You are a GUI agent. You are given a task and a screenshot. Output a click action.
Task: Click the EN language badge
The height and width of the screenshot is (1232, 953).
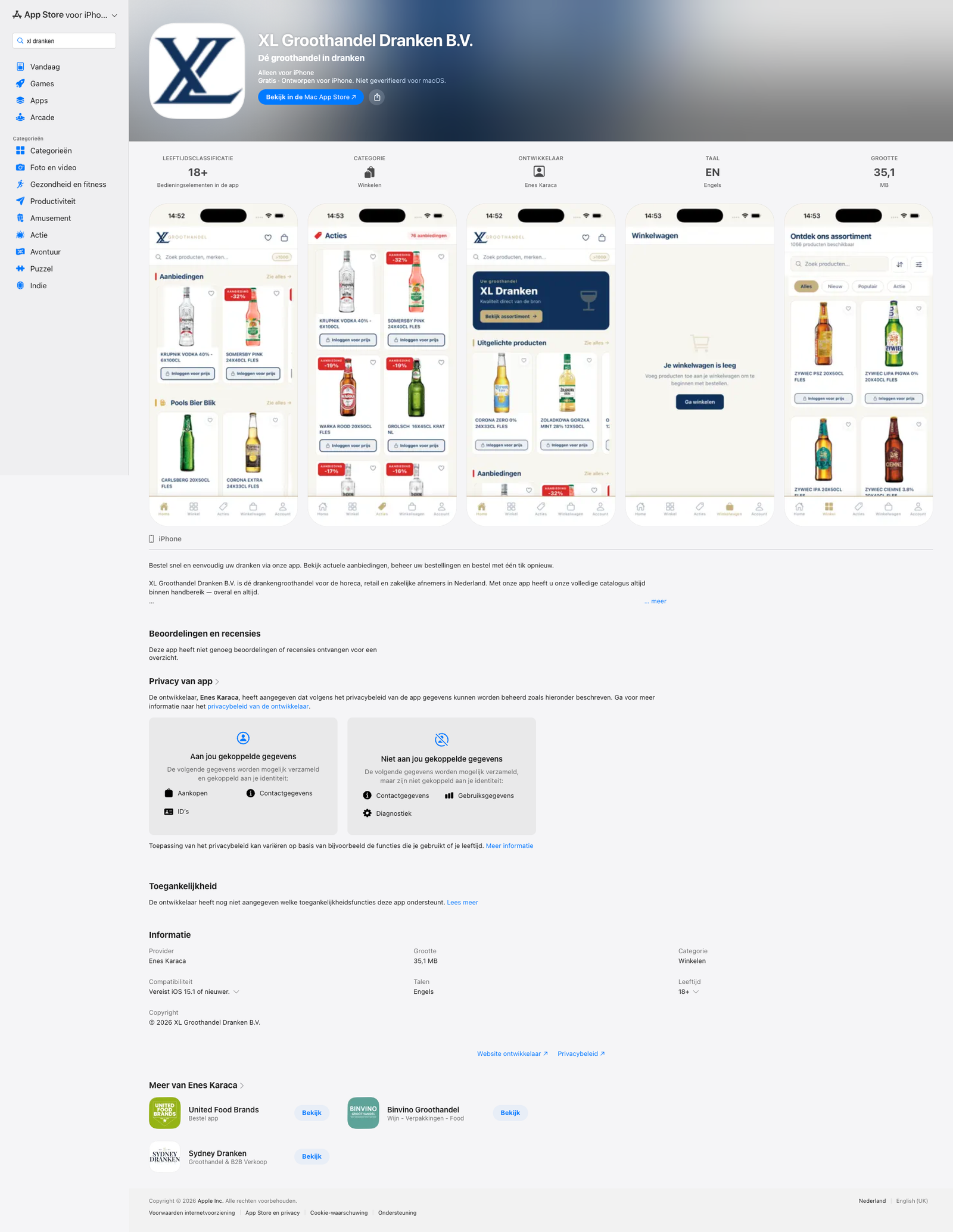tap(712, 172)
